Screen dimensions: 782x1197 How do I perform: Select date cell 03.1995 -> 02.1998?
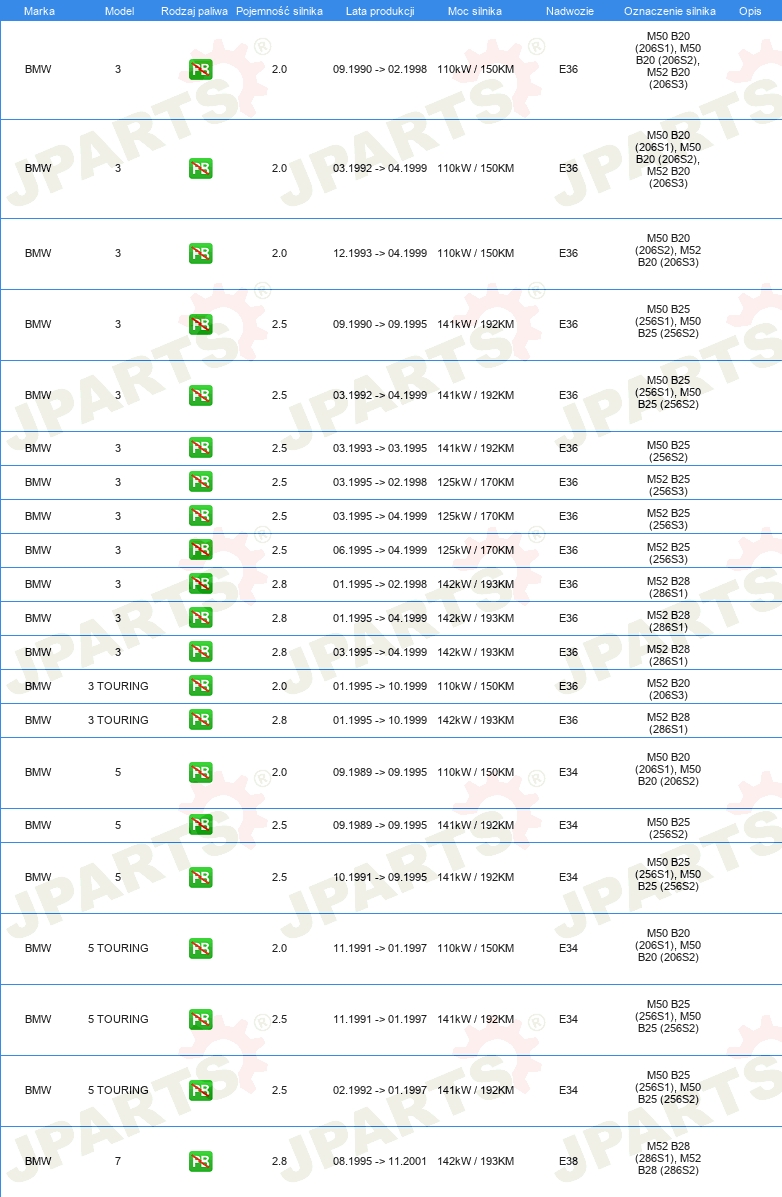(380, 482)
